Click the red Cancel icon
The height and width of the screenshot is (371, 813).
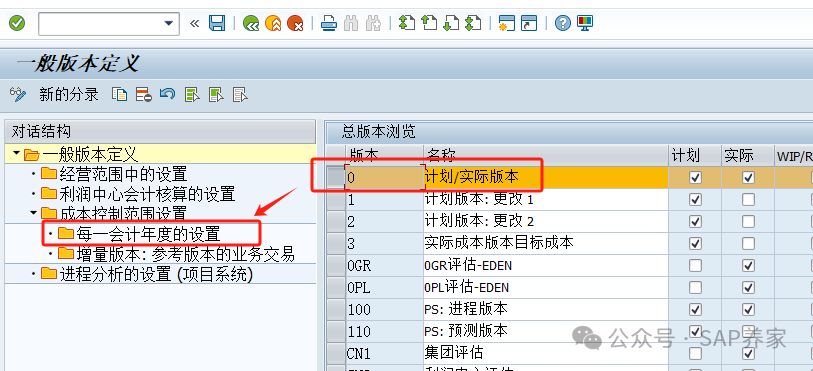[295, 23]
